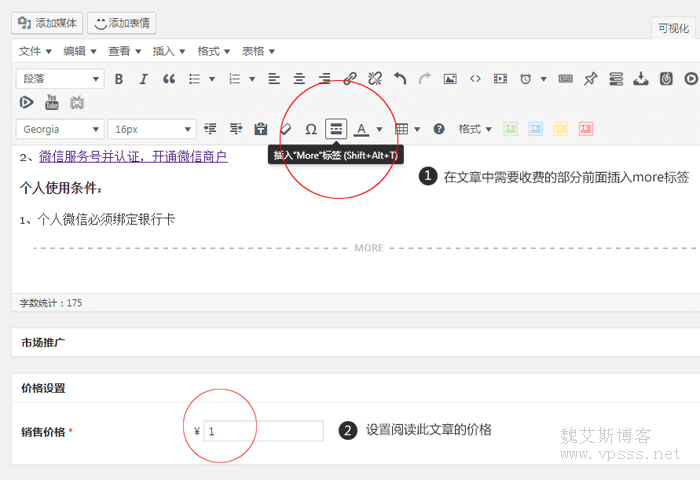Click the undo arrow

pos(400,78)
